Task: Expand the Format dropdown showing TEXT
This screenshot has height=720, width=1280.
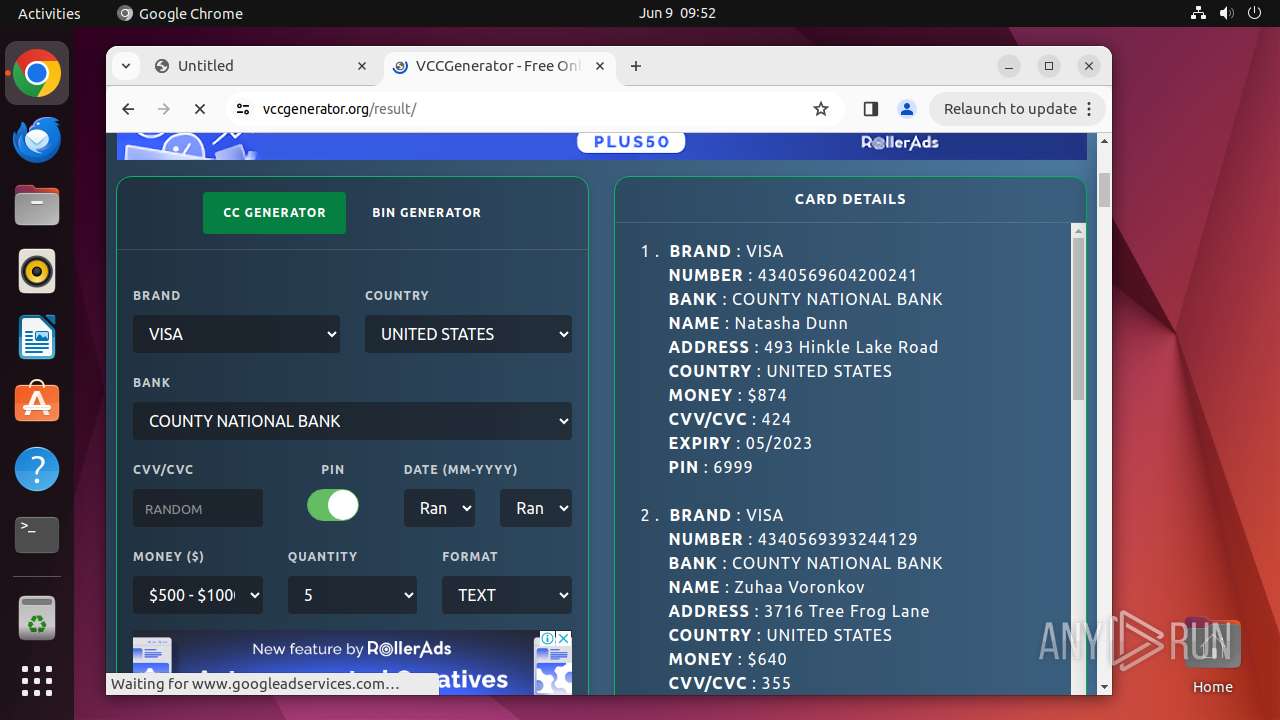Action: [507, 595]
